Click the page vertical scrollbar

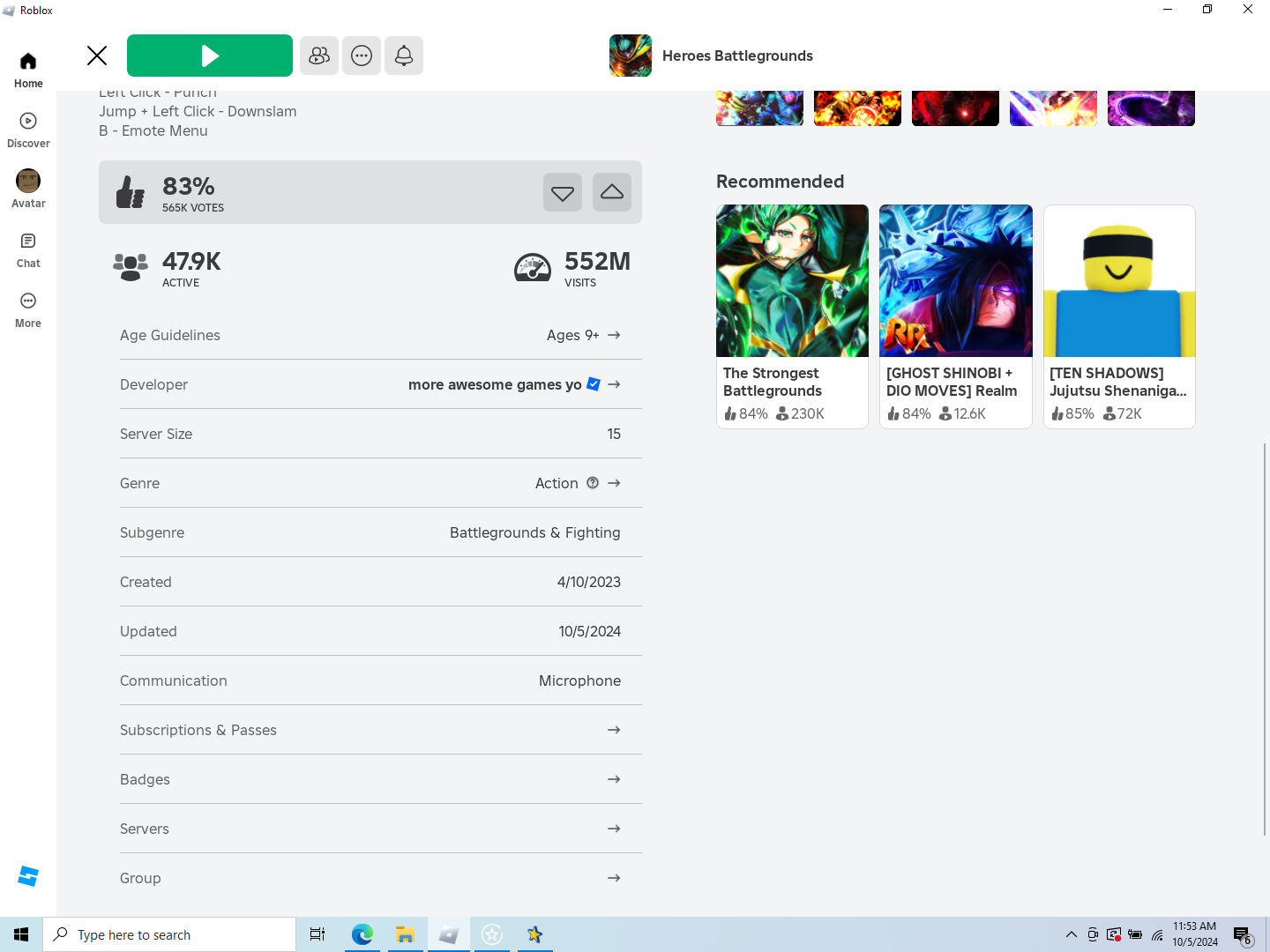[1265, 639]
